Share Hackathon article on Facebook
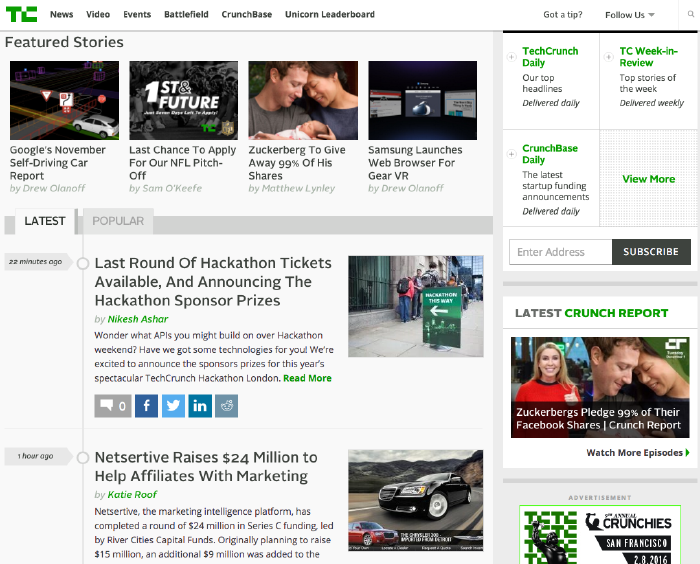 tap(146, 406)
